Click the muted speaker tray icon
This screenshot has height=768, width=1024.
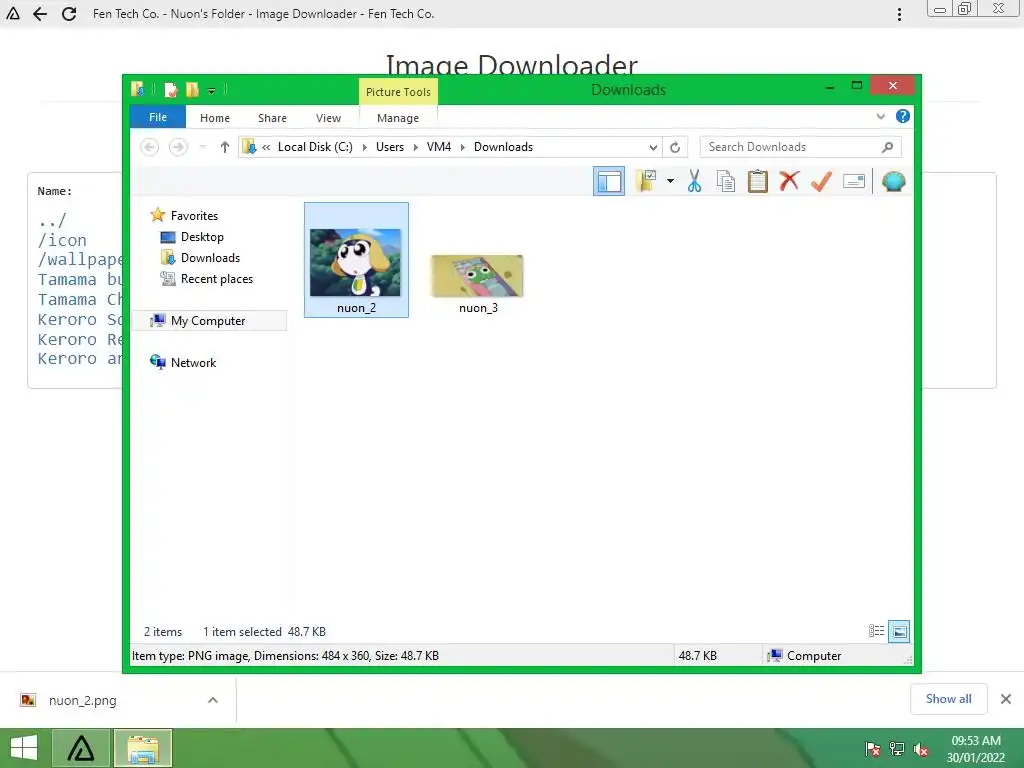point(921,750)
